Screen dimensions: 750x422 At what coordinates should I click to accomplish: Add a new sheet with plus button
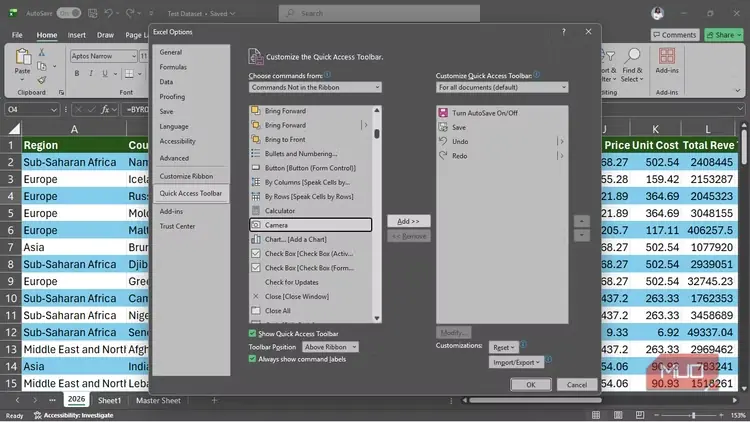(214, 400)
